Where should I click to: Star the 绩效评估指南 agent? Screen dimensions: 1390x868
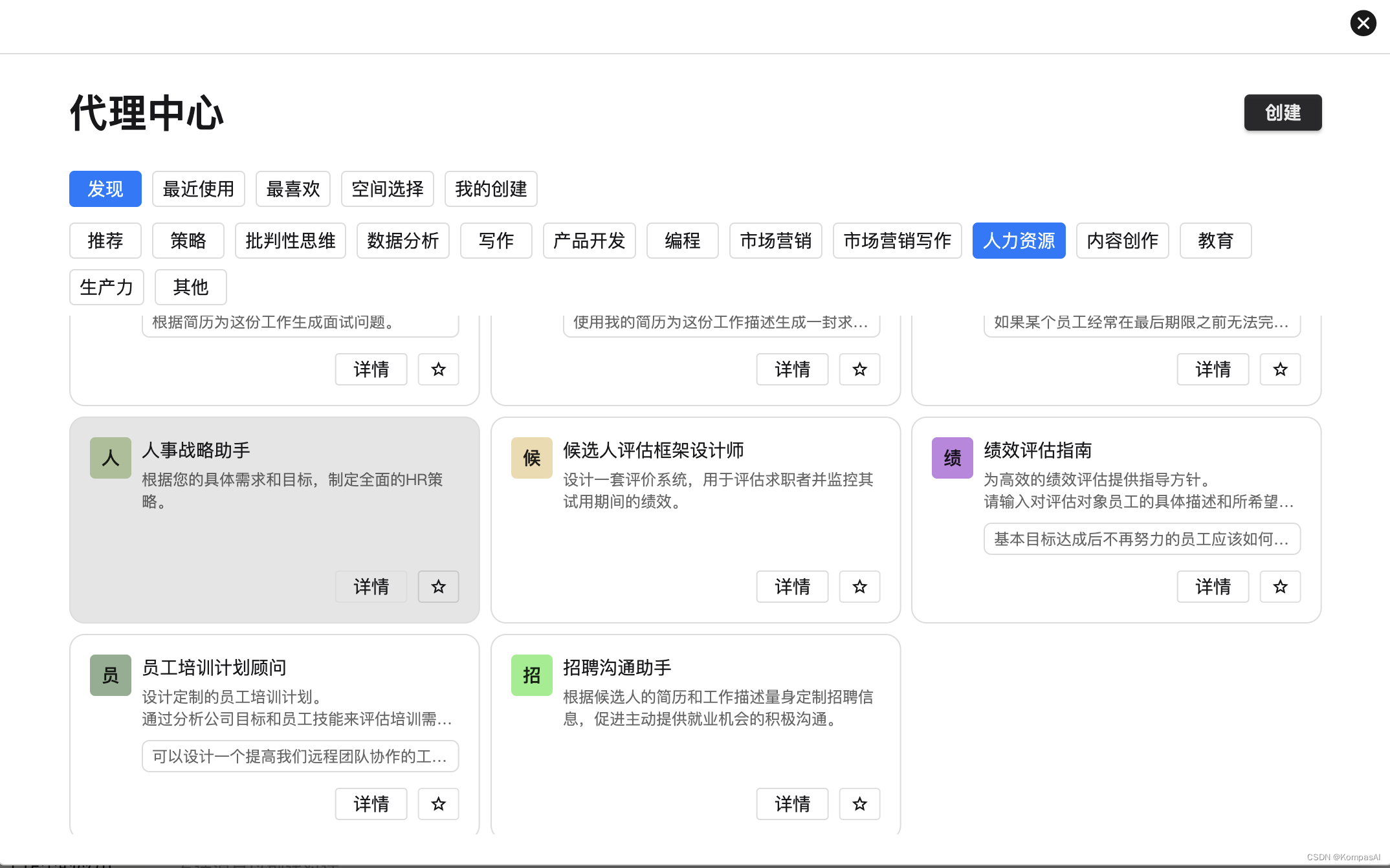point(1280,587)
